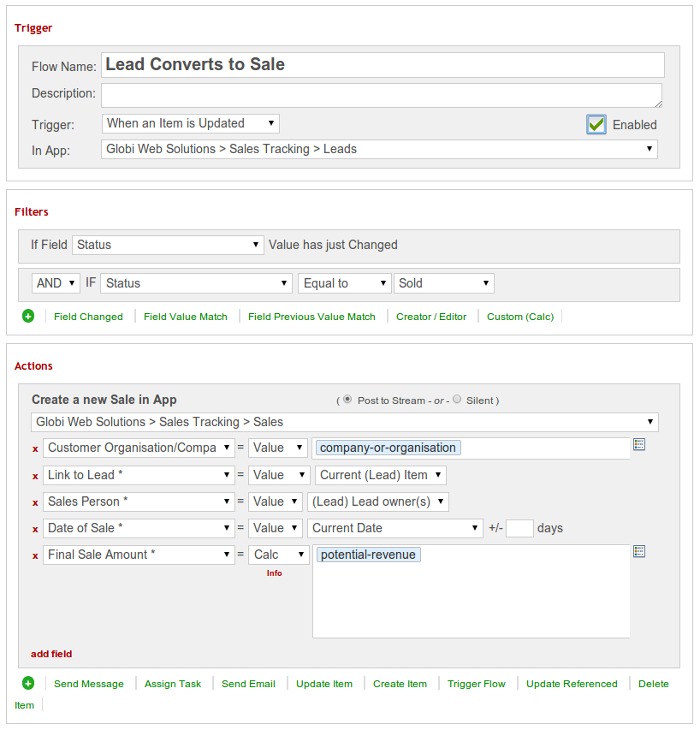The height and width of the screenshot is (730, 700).
Task: Expand the In App dropdown
Action: click(380, 149)
